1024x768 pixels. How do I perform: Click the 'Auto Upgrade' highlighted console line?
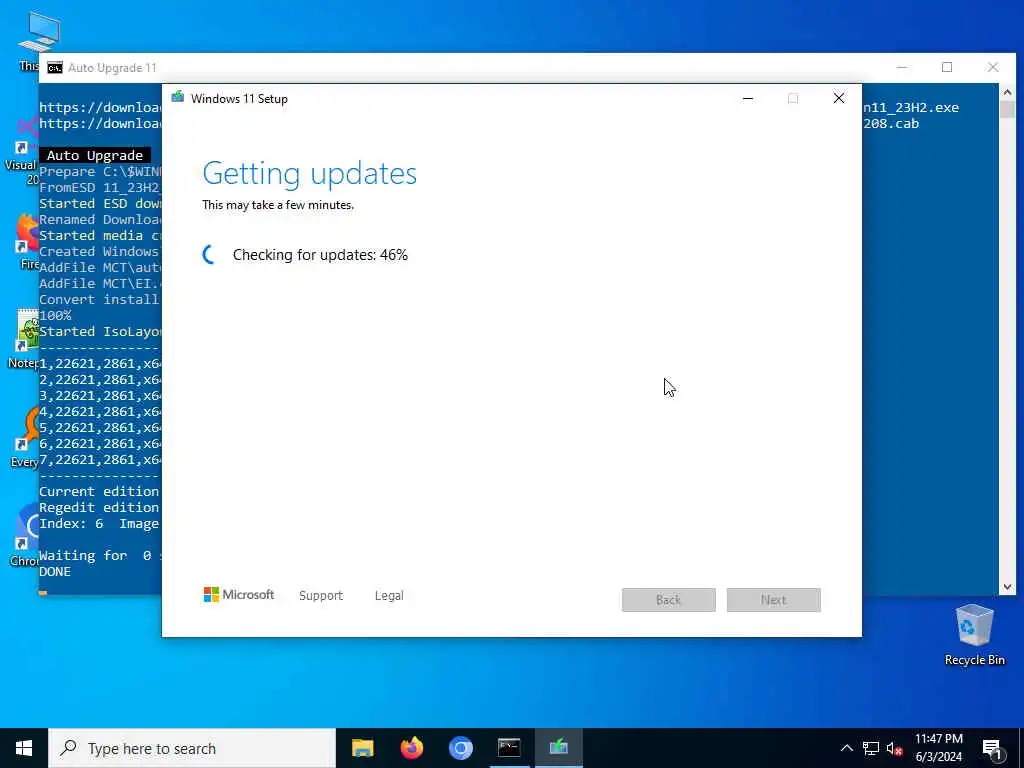pyautogui.click(x=95, y=155)
